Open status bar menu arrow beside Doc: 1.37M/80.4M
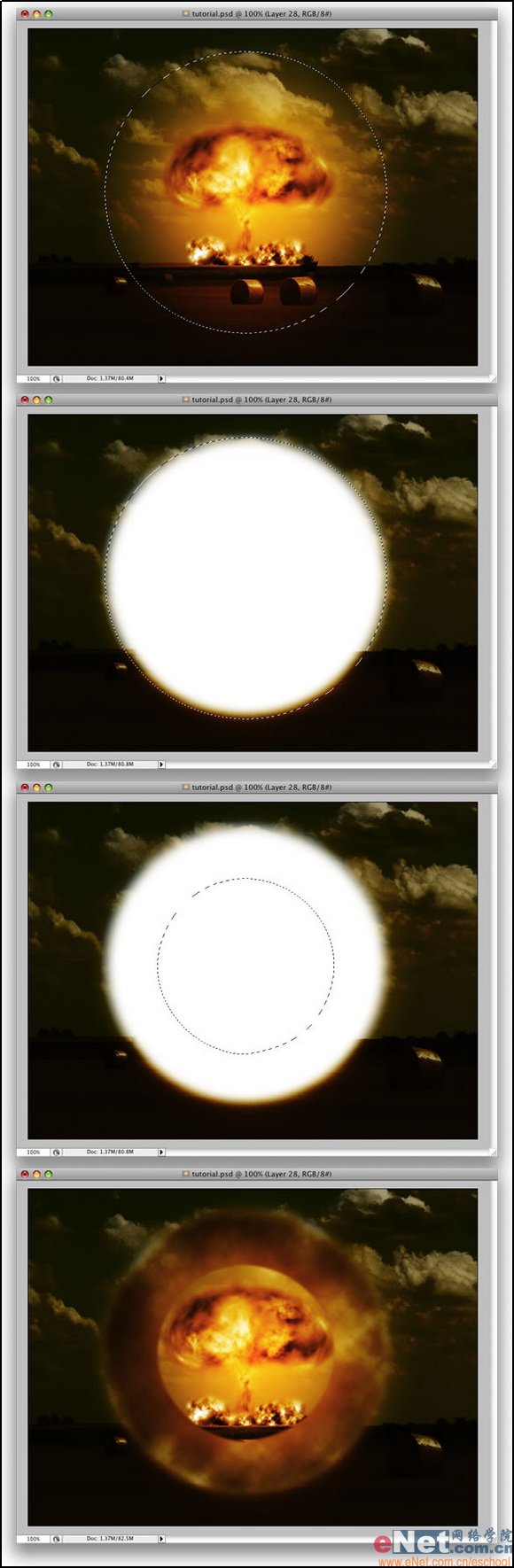The height and width of the screenshot is (1568, 514). [x=161, y=378]
